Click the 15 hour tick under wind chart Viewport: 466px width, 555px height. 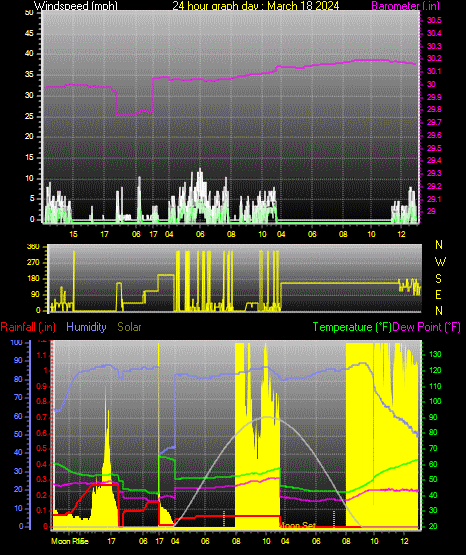click(x=73, y=234)
